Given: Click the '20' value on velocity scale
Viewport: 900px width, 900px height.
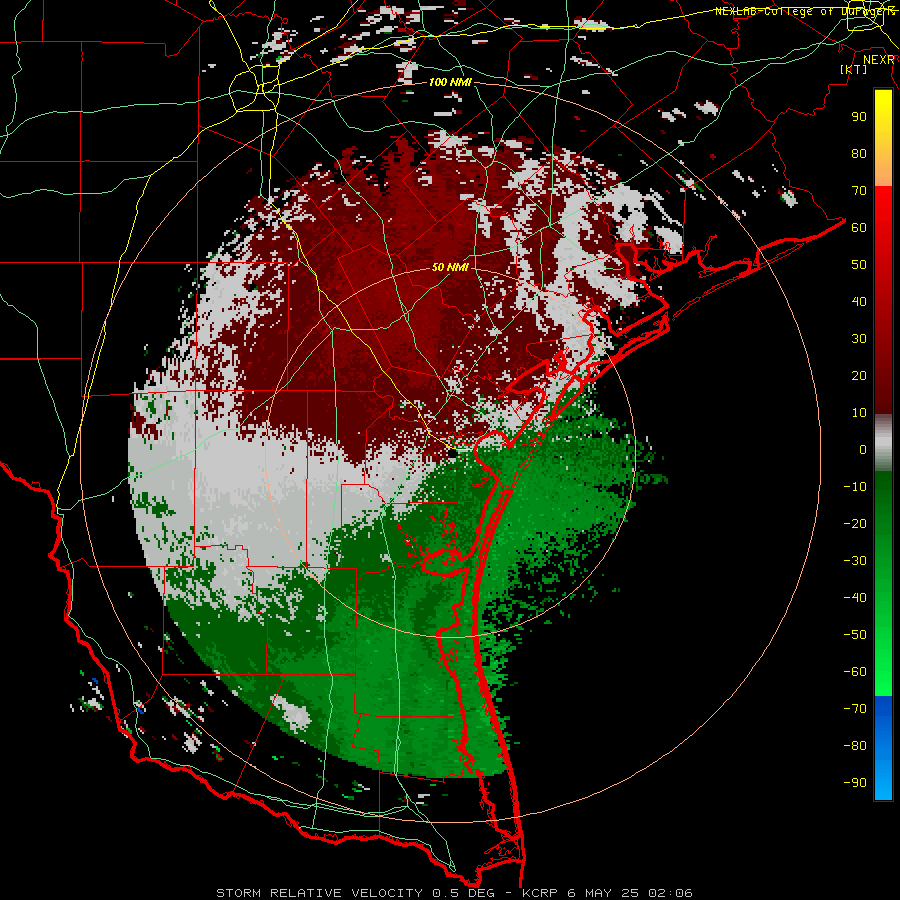Looking at the screenshot, I should click(859, 375).
